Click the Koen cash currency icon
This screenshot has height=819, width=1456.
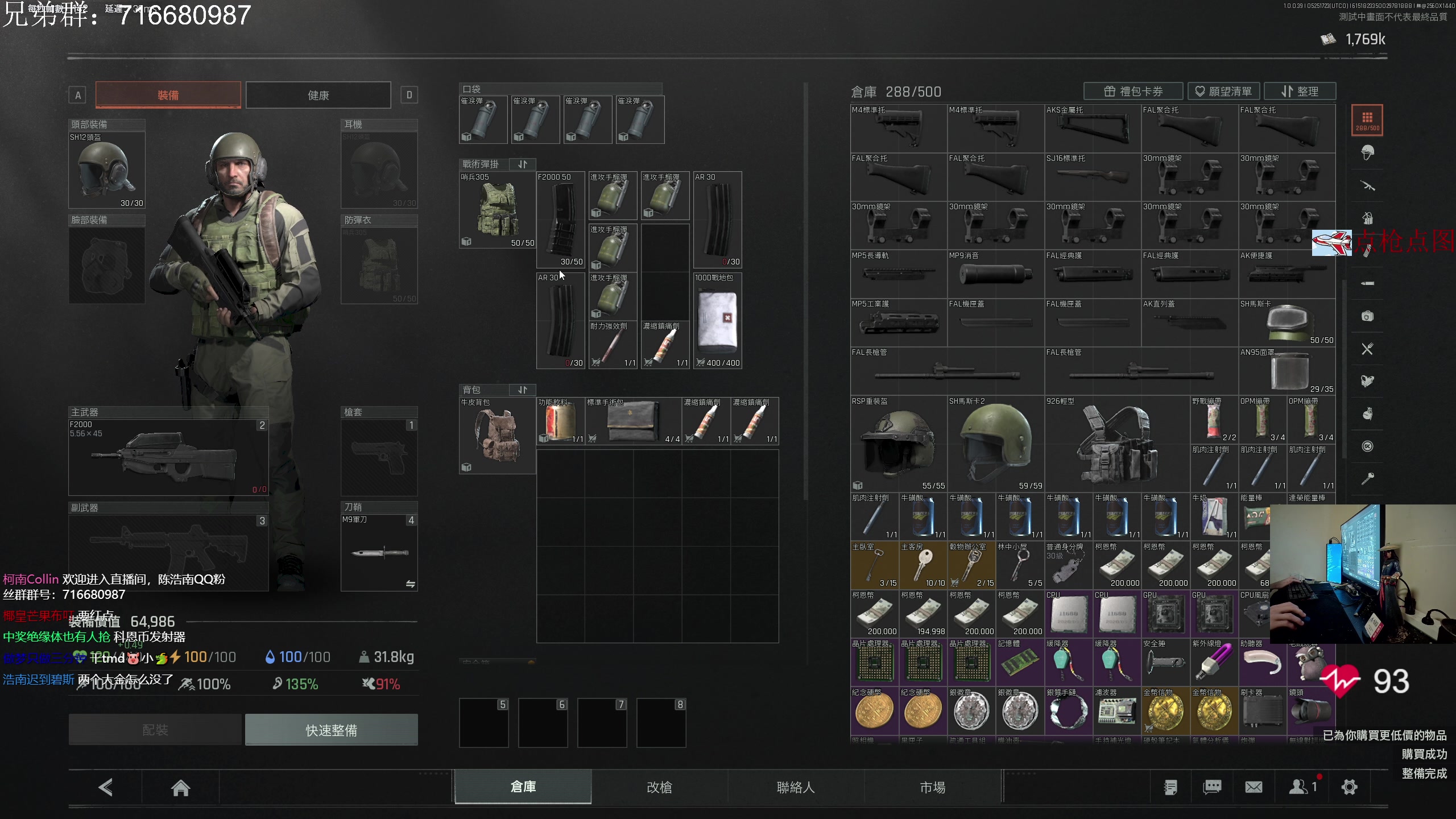(x=1328, y=39)
